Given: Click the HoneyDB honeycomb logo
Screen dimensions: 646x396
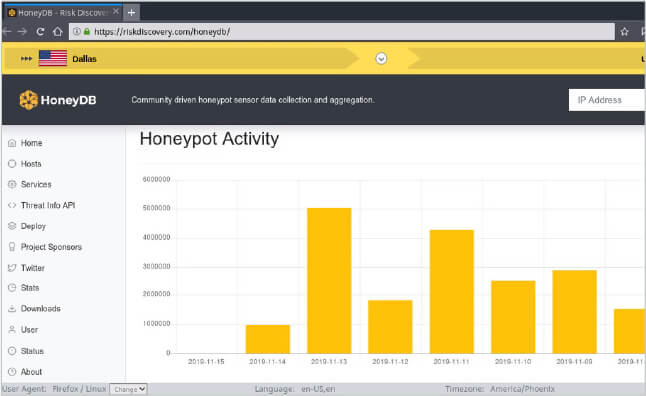Looking at the screenshot, I should pyautogui.click(x=28, y=100).
